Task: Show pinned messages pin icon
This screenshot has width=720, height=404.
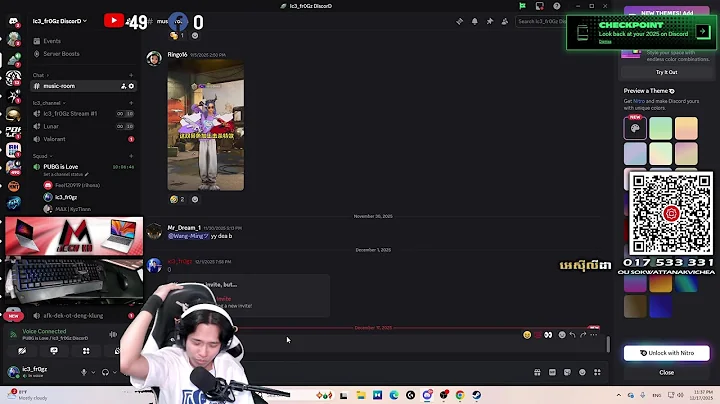Action: pyautogui.click(x=489, y=21)
